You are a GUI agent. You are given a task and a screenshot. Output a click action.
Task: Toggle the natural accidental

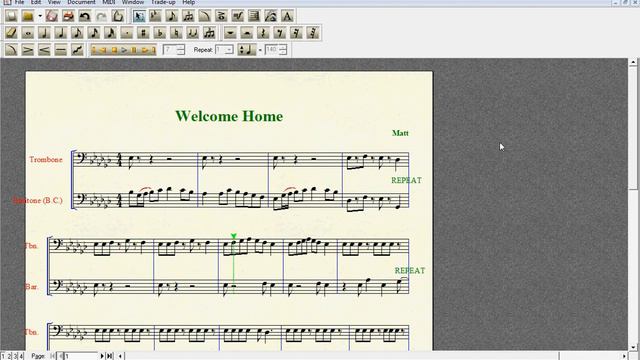coord(176,33)
